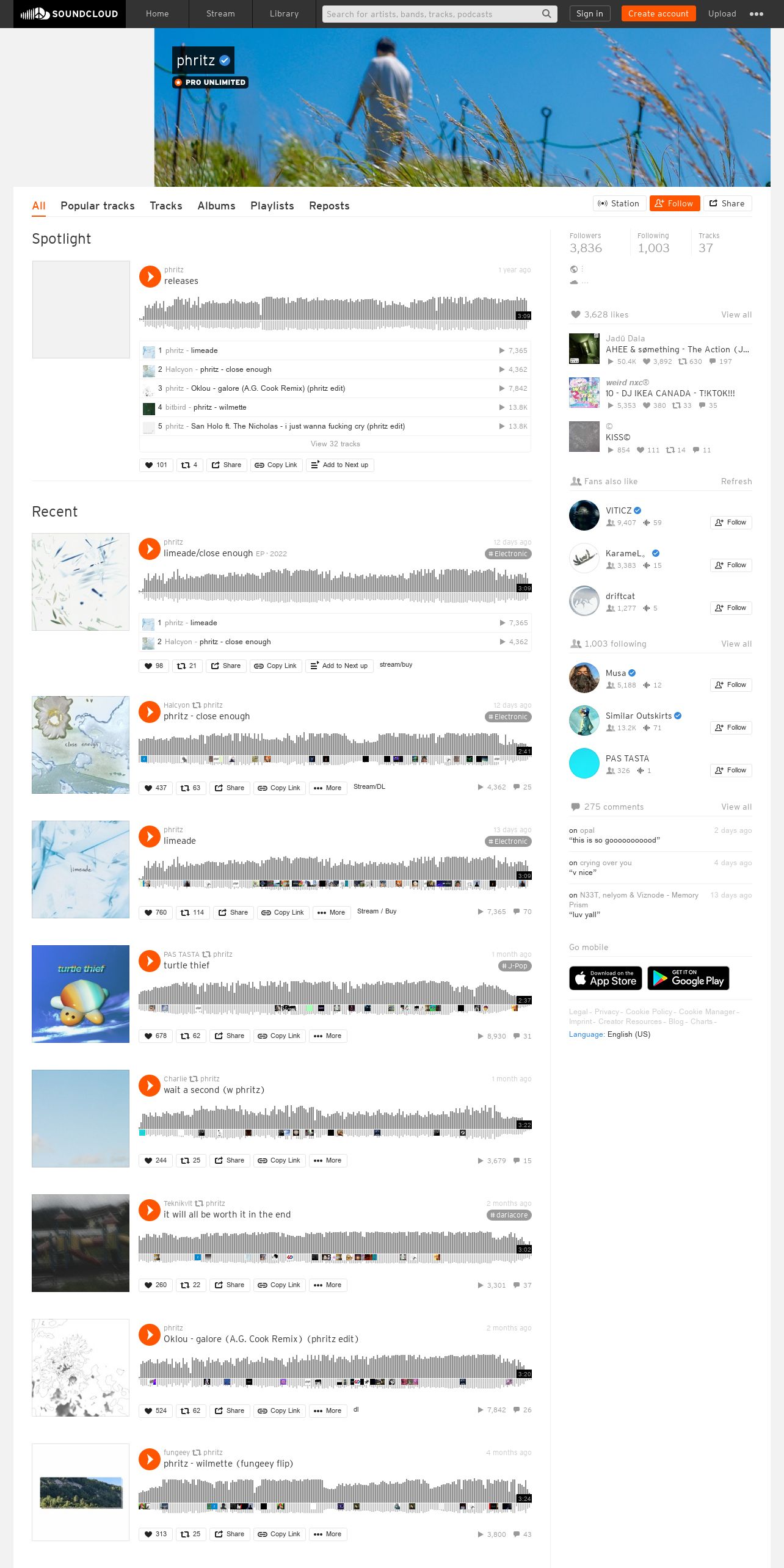The height and width of the screenshot is (1568, 784).
Task: Start the phritz Station
Action: [x=619, y=204]
